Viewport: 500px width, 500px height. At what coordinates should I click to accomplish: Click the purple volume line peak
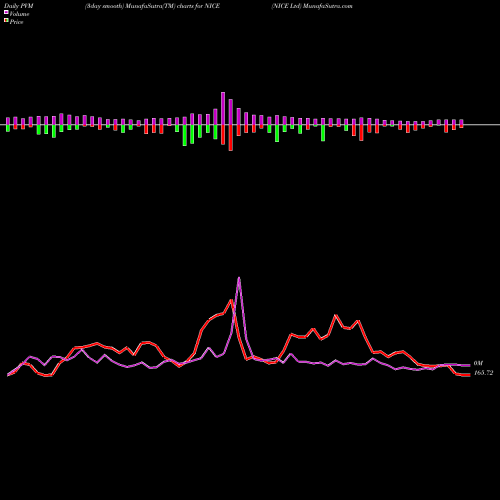point(239,278)
